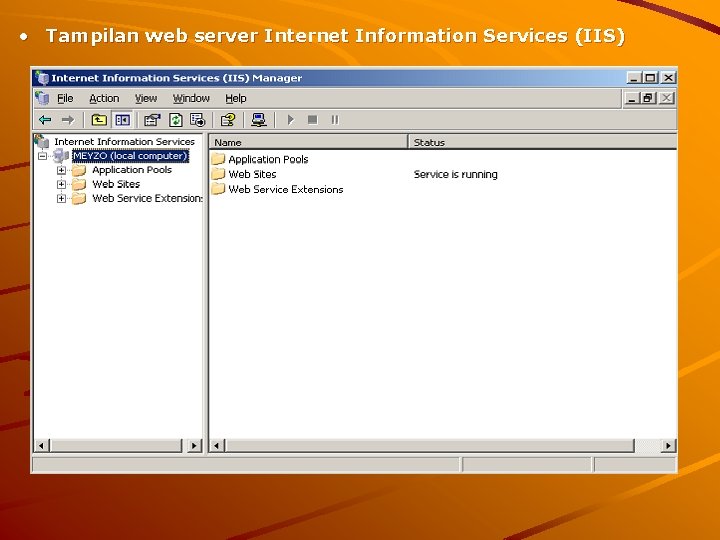Click MEYZO computer icon in tree
This screenshot has width=720, height=540.
[x=61, y=156]
